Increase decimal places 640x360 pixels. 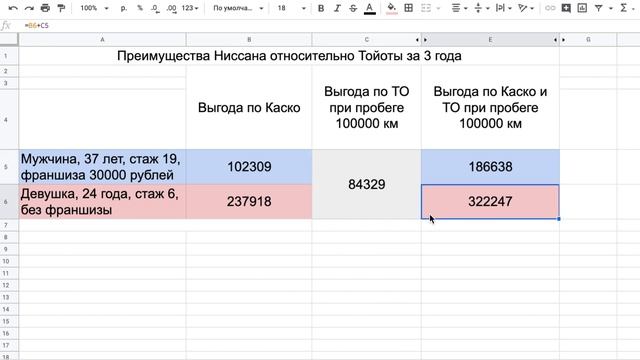[172, 8]
